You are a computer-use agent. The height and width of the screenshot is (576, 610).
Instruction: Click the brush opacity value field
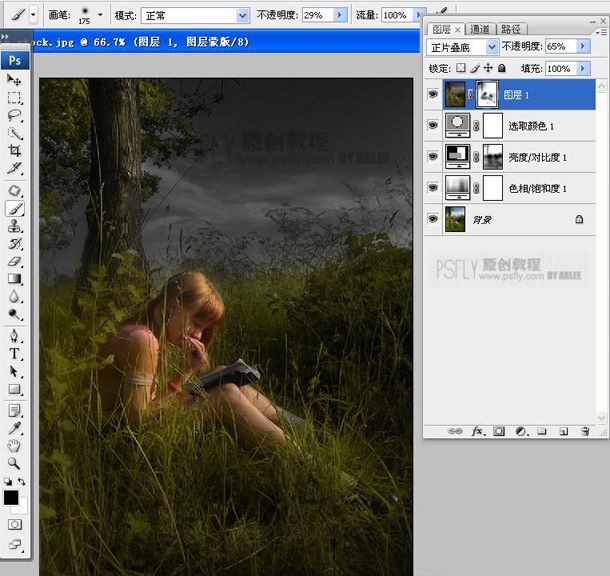(x=317, y=15)
